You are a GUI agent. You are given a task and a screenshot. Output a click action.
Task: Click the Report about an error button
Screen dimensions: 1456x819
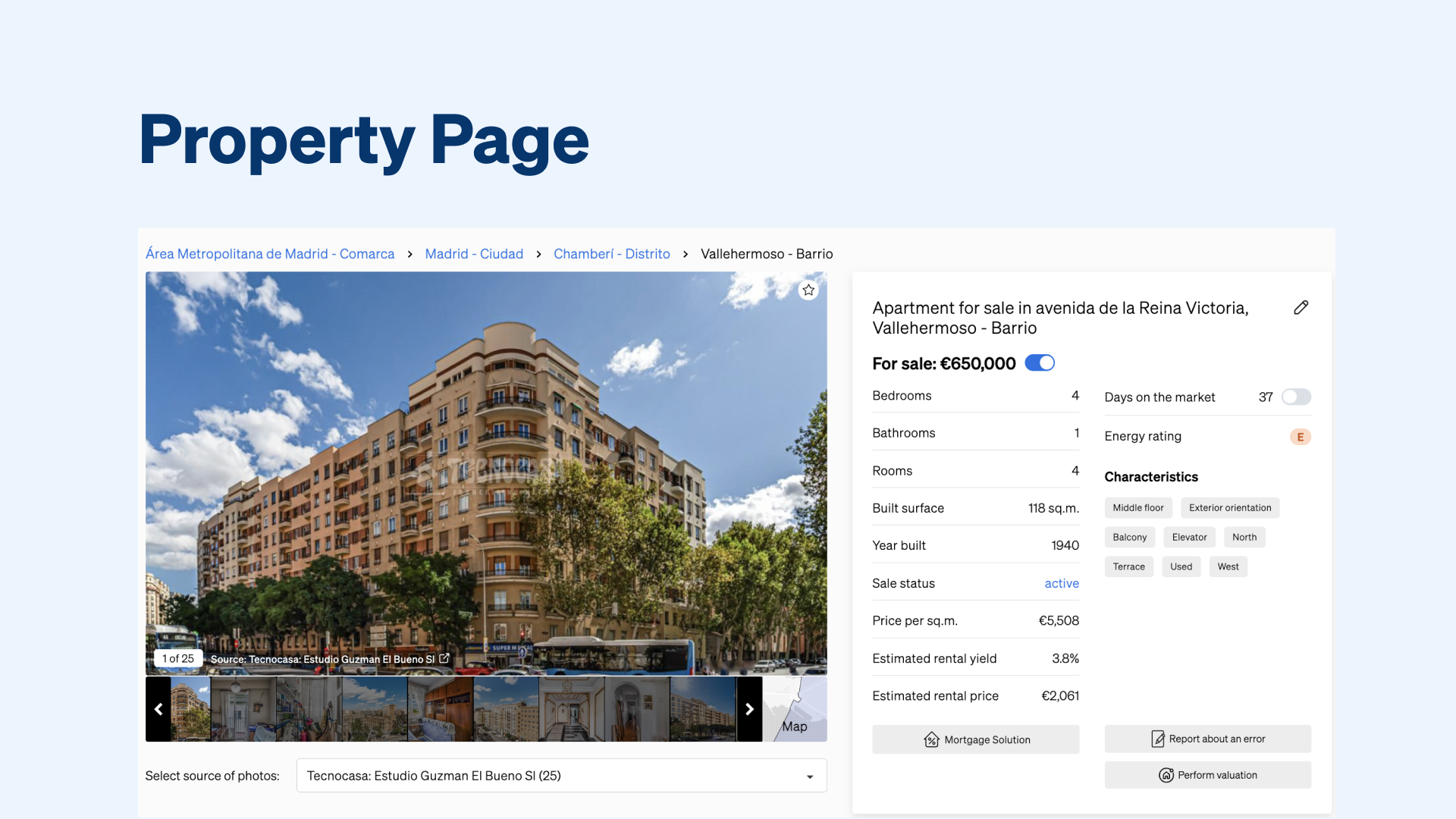1207,739
